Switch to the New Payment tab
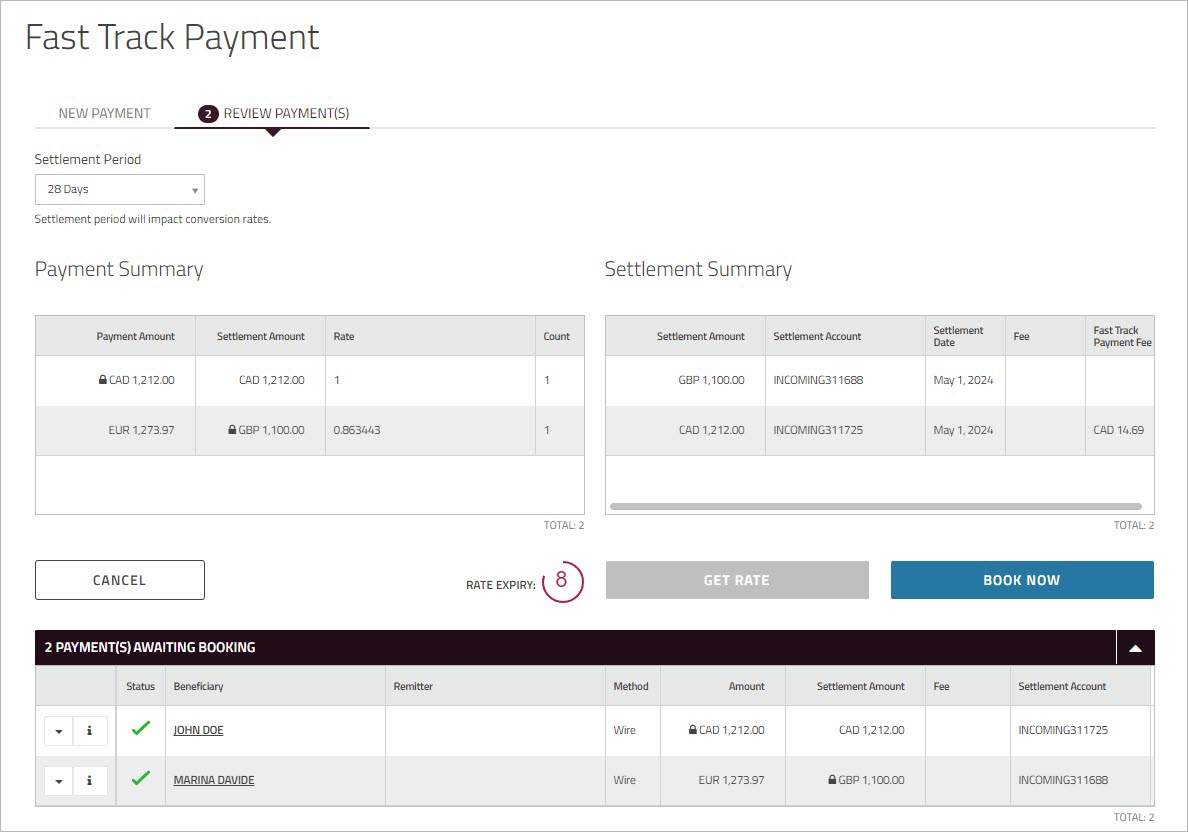 [105, 114]
